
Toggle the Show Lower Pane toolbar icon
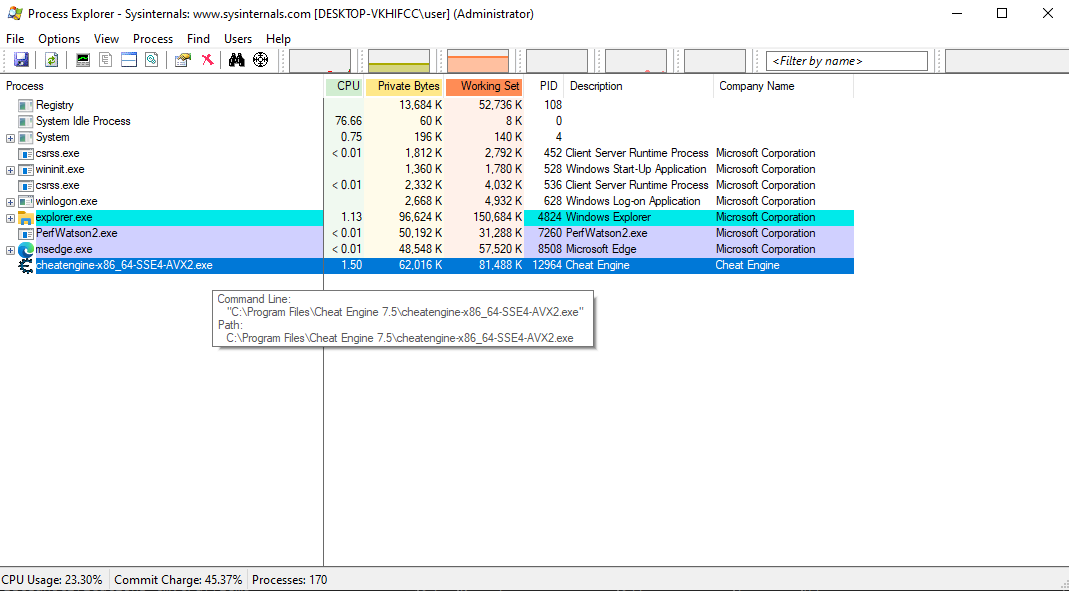[x=129, y=60]
